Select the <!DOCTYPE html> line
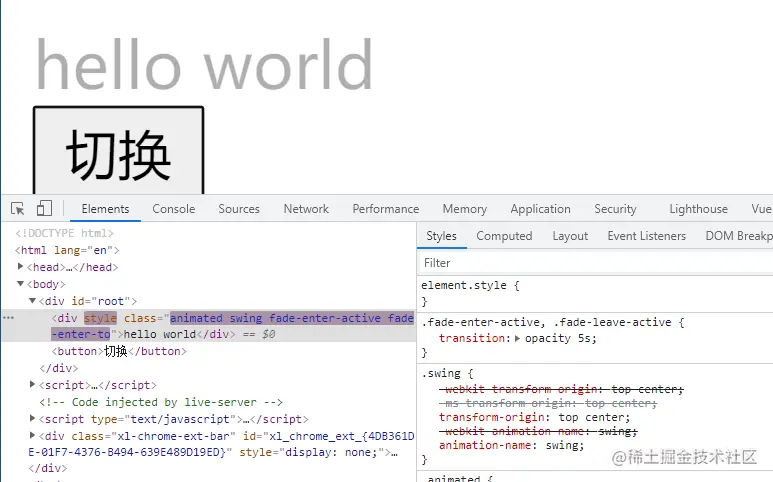The width and height of the screenshot is (773, 482). point(65,233)
